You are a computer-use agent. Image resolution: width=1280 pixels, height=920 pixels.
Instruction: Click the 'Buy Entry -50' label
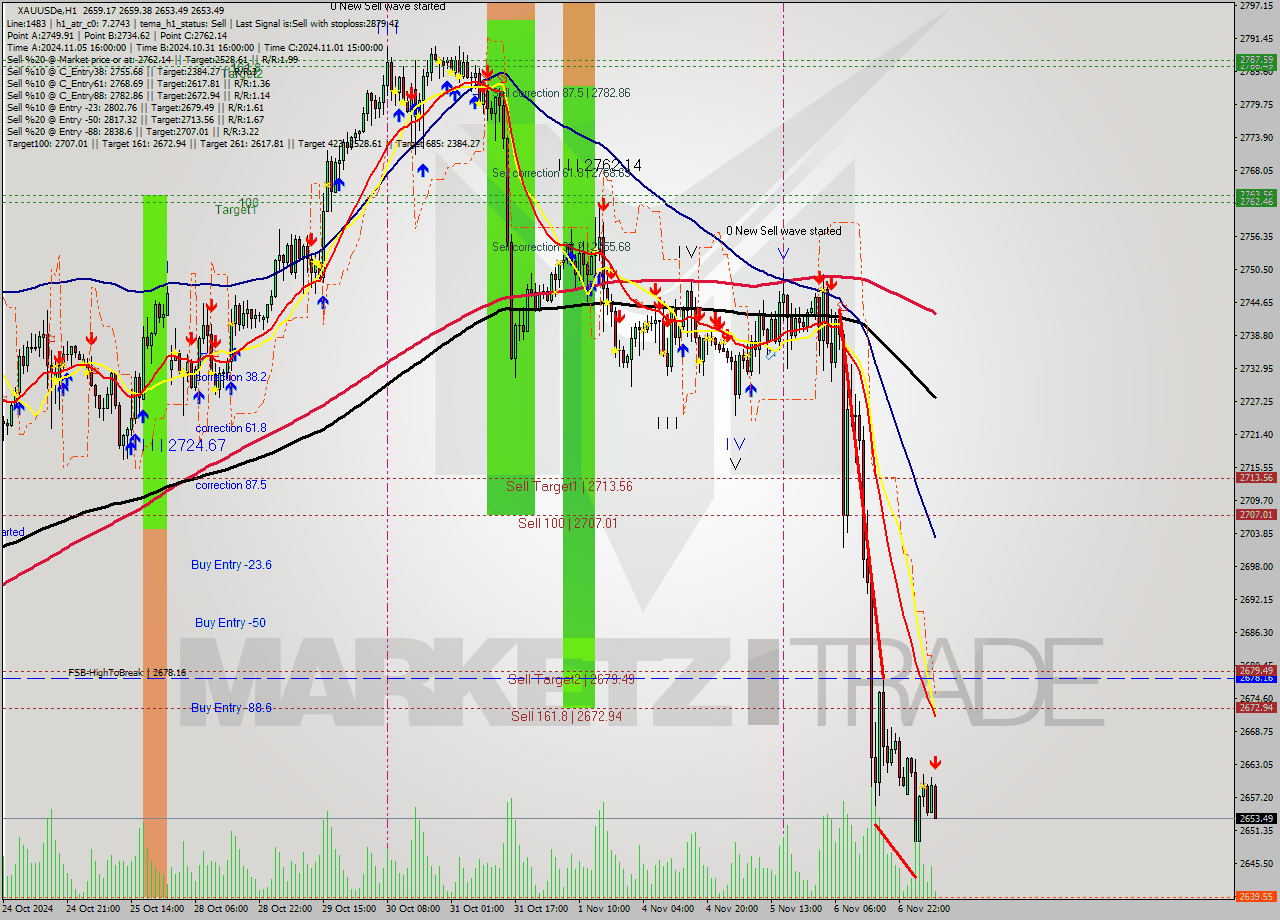(230, 623)
